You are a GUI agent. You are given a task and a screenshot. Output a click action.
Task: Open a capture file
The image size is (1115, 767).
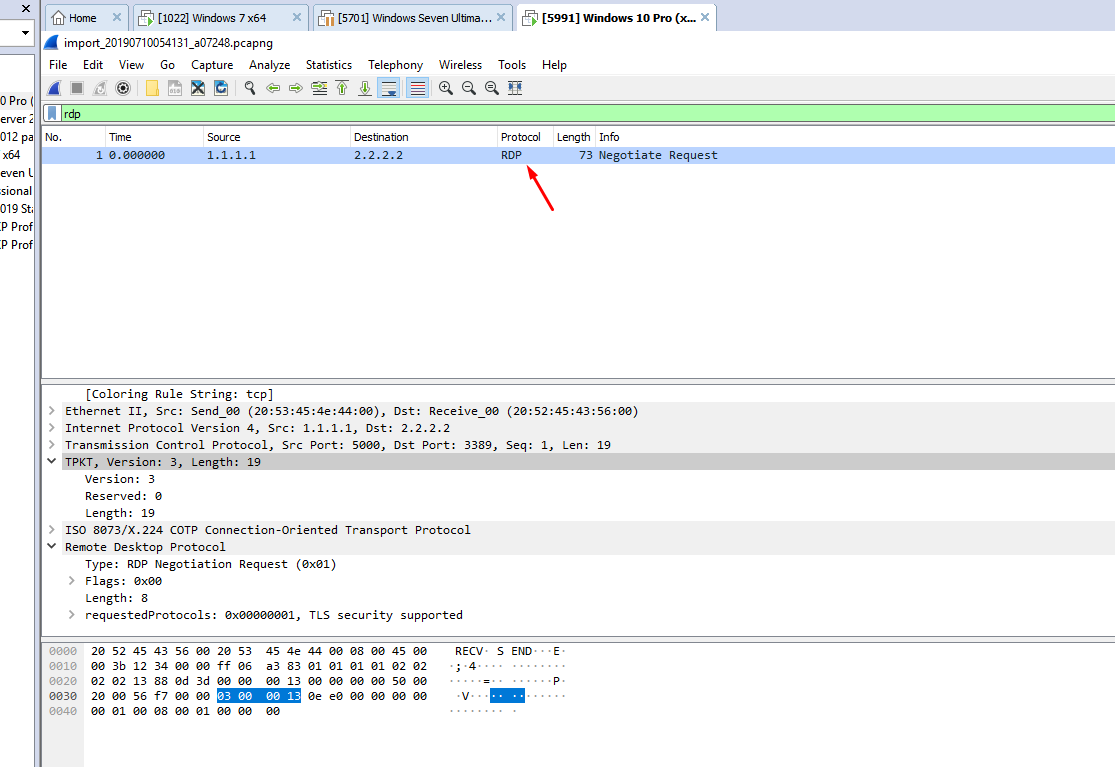pos(151,88)
